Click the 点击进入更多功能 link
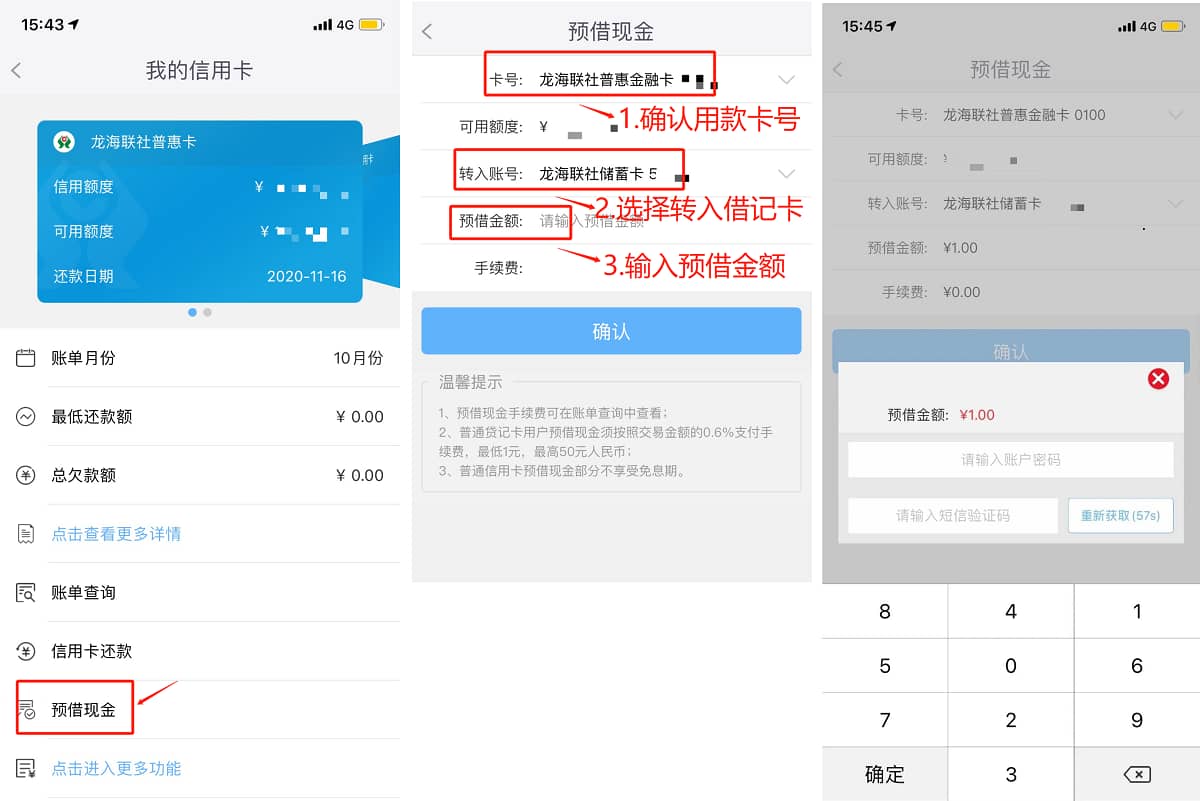This screenshot has height=801, width=1200. point(116,769)
